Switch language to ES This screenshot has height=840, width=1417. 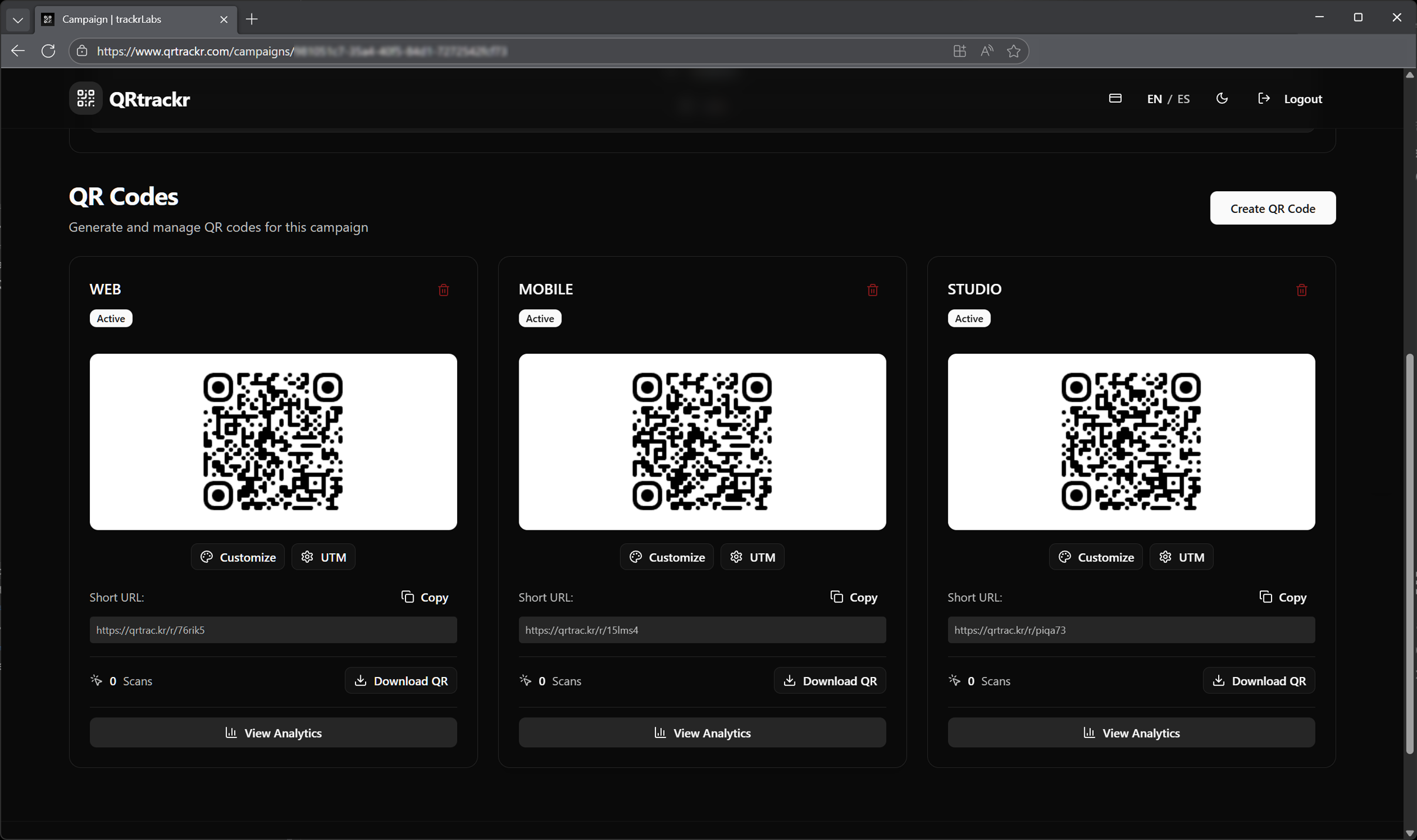(1184, 98)
